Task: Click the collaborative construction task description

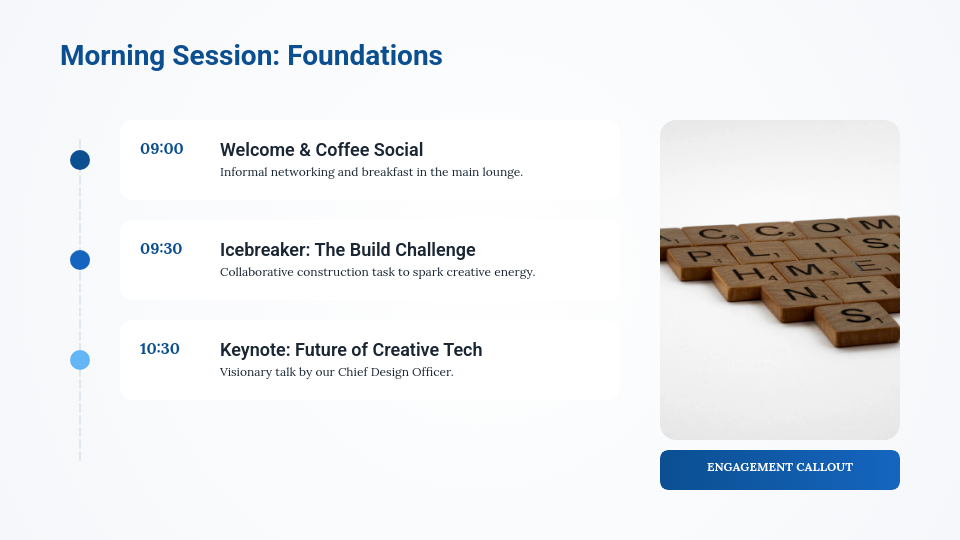Action: coord(377,272)
